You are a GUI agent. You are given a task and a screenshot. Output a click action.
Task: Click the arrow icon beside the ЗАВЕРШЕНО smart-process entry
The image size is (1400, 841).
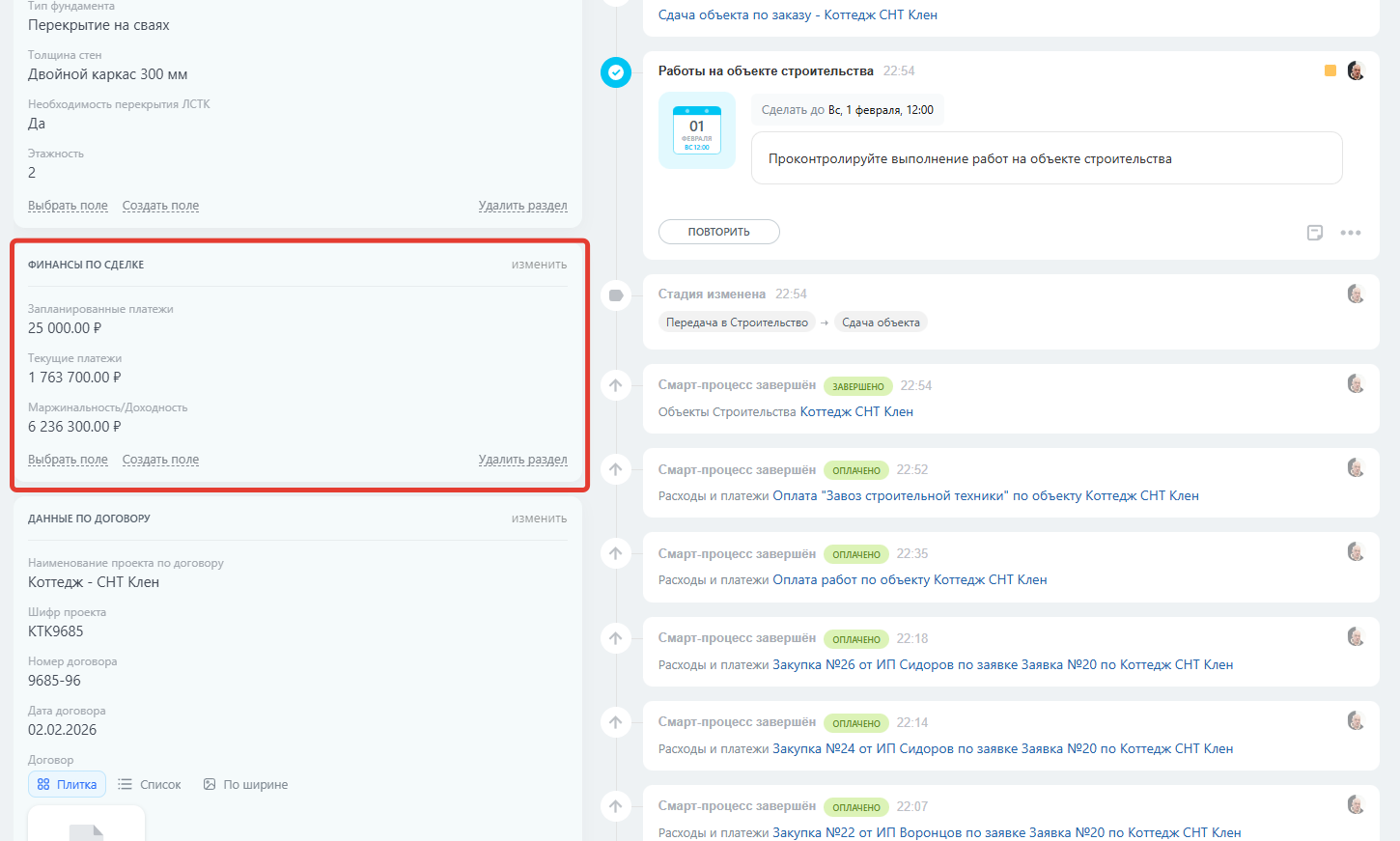pos(616,386)
